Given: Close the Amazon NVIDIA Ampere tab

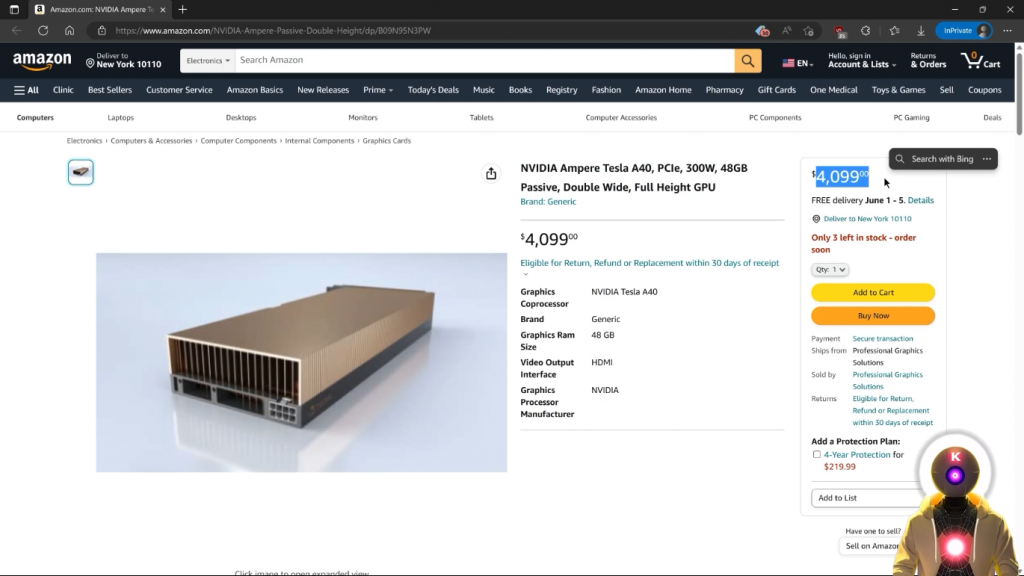Looking at the screenshot, I should (x=163, y=10).
